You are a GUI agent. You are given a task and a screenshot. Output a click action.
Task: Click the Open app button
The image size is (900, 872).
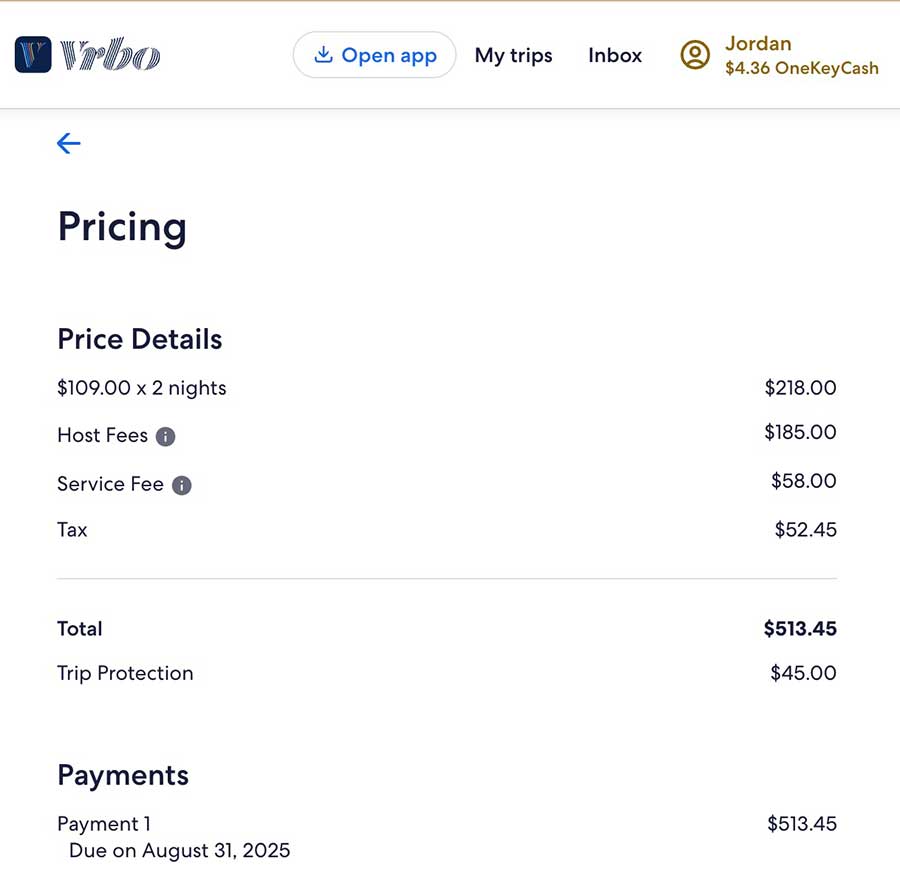point(374,55)
